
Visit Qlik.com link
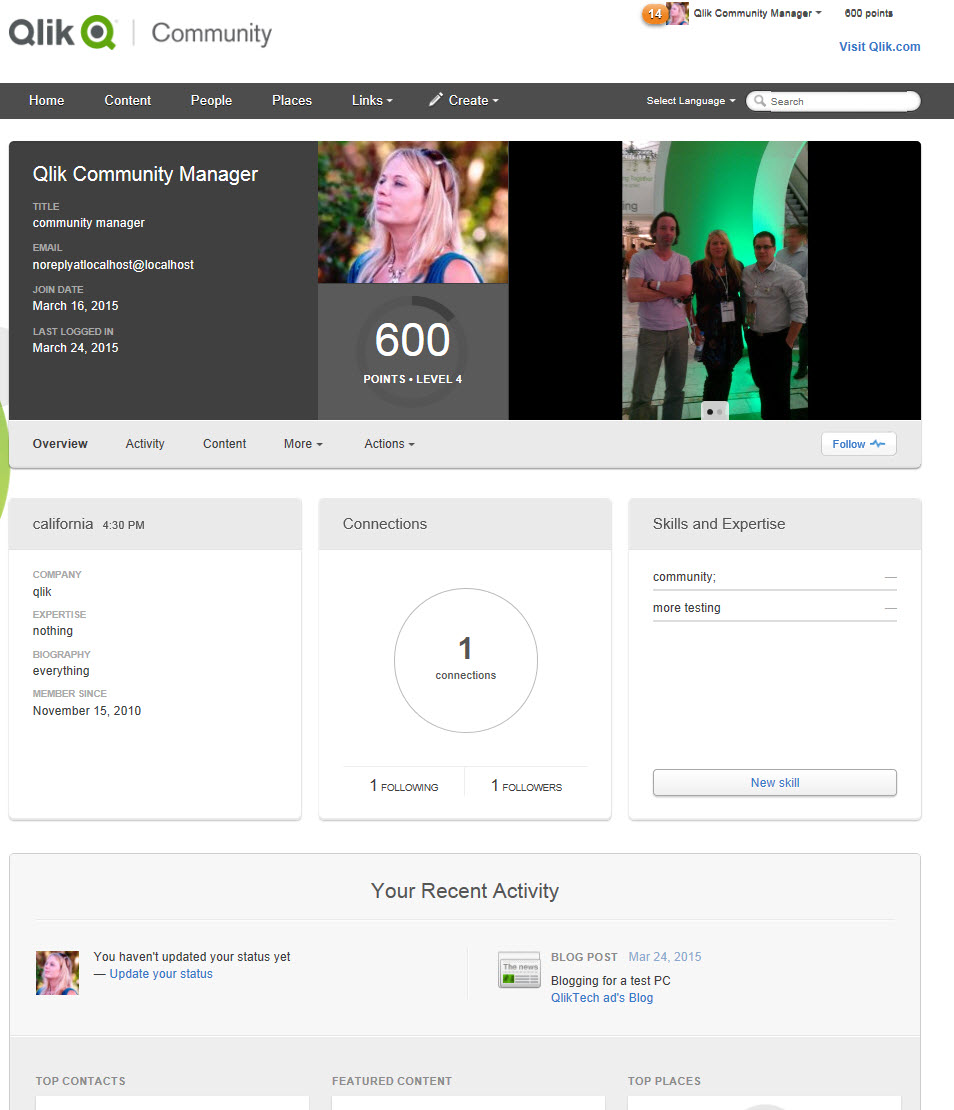880,47
